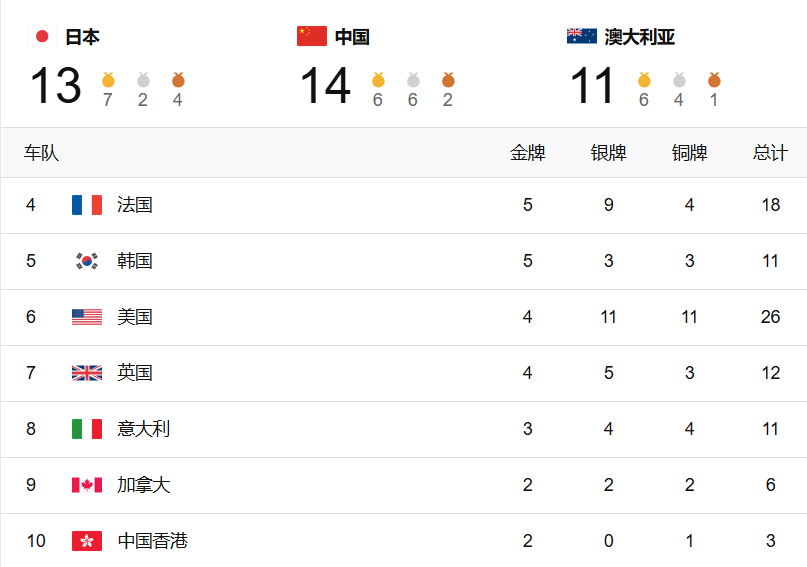Click the Japan flag icon

pyautogui.click(x=42, y=37)
